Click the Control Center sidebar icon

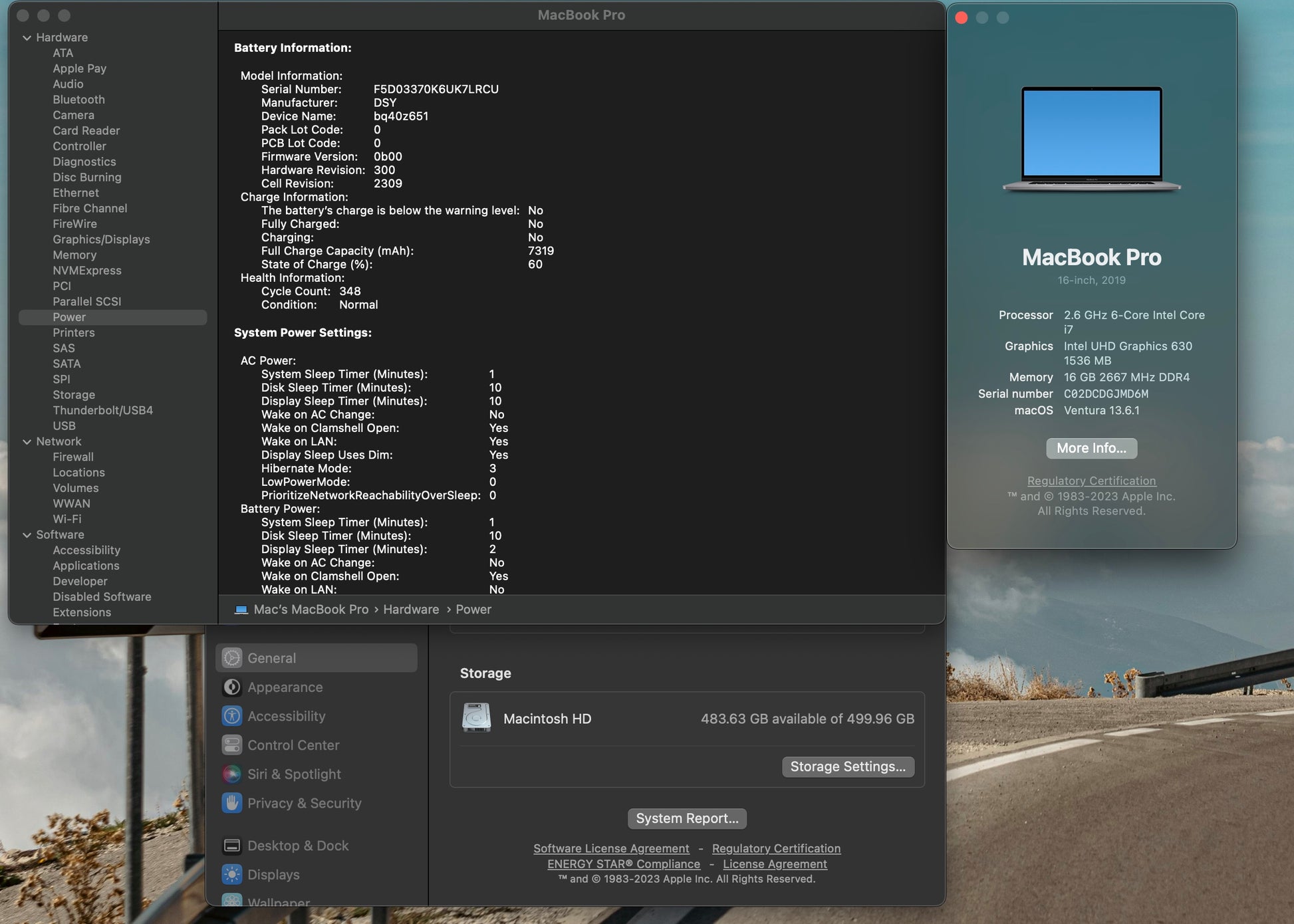click(231, 745)
